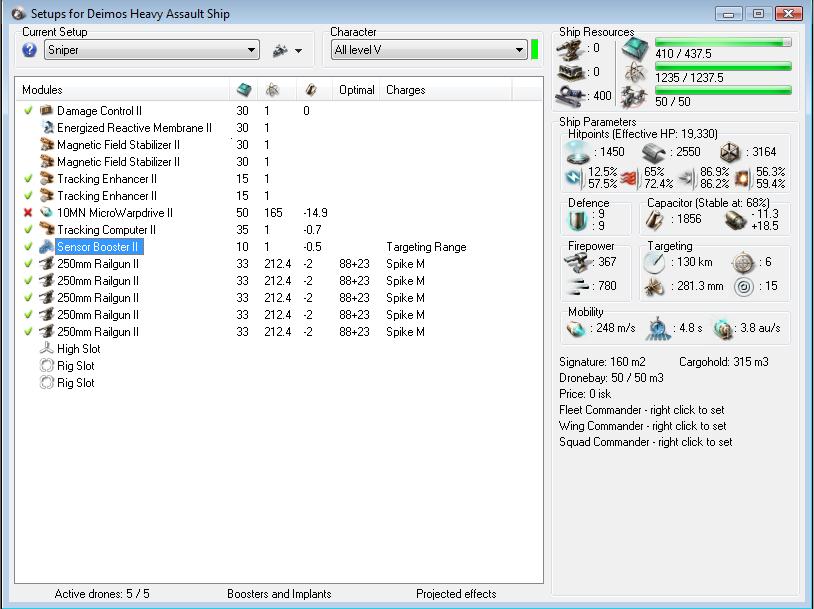This screenshot has width=814, height=609.
Task: Click Fleet Commander right click to set
Action: click(642, 410)
